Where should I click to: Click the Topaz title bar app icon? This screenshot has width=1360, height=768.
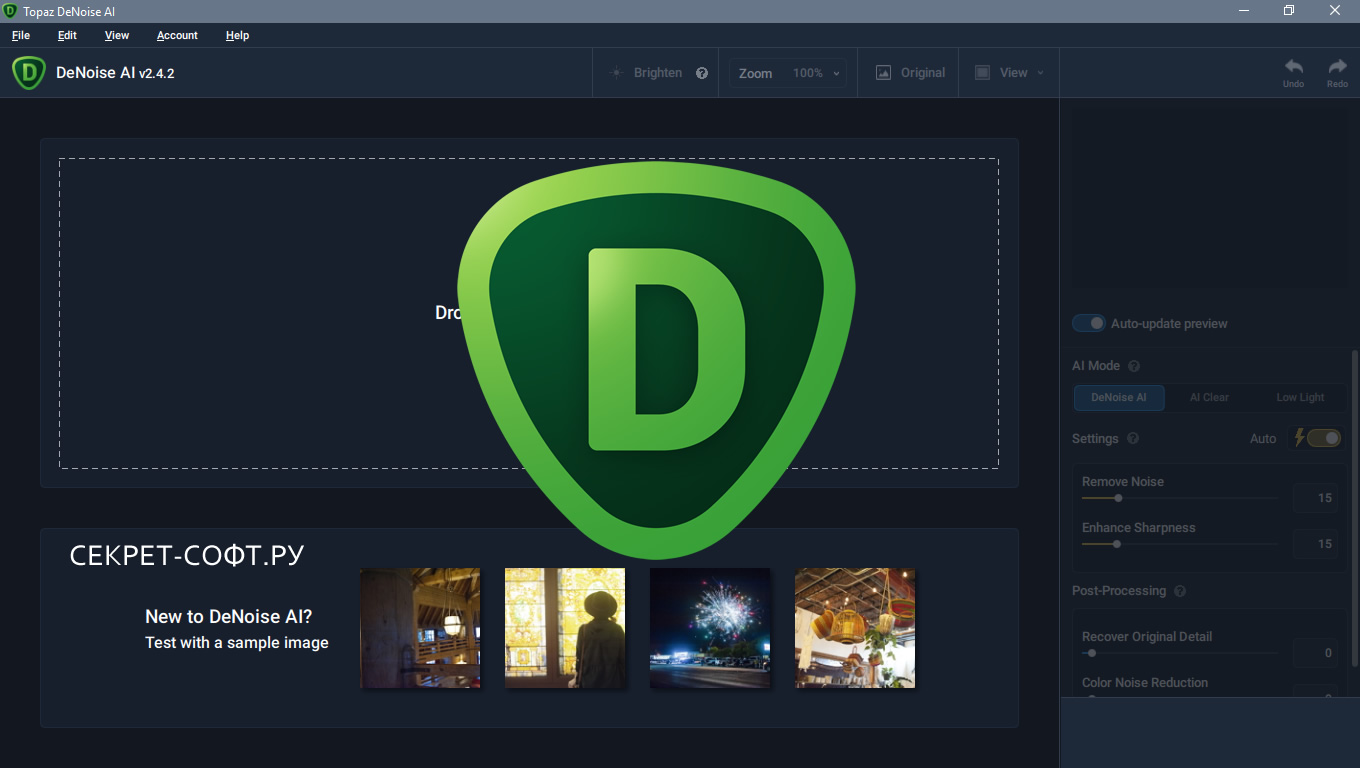point(10,11)
